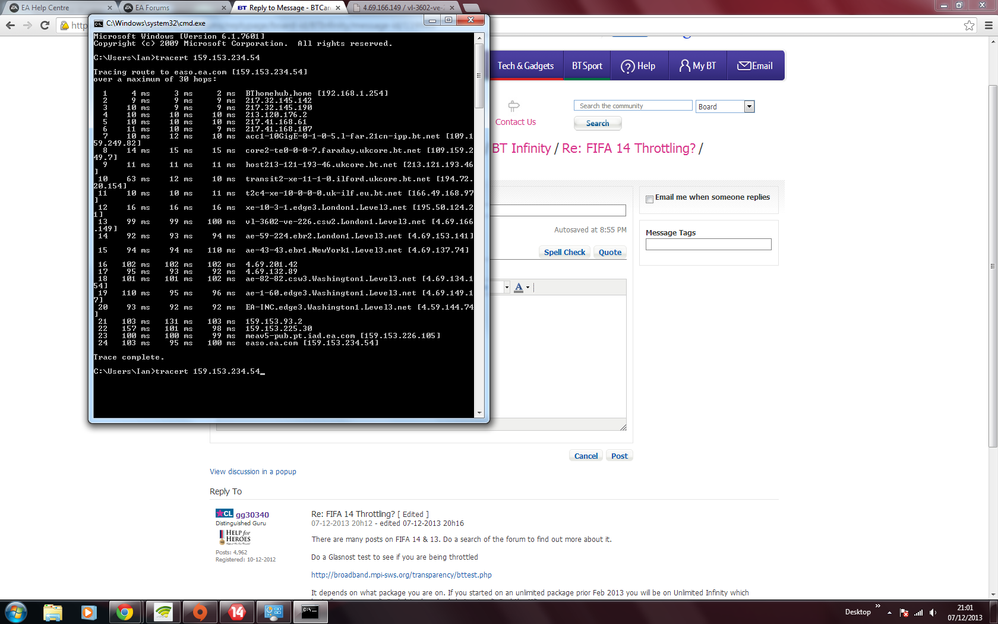
Task: Click the community Search button
Action: (x=598, y=124)
